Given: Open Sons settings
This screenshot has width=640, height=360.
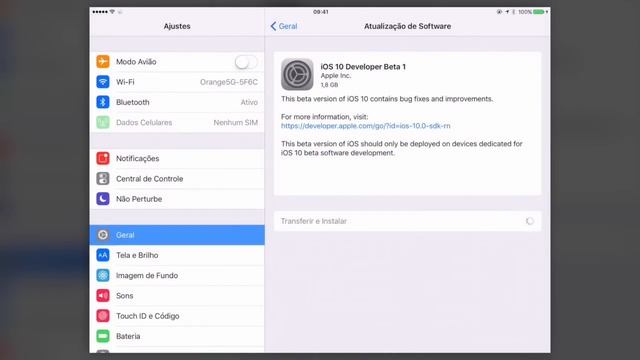Looking at the screenshot, I should point(177,296).
